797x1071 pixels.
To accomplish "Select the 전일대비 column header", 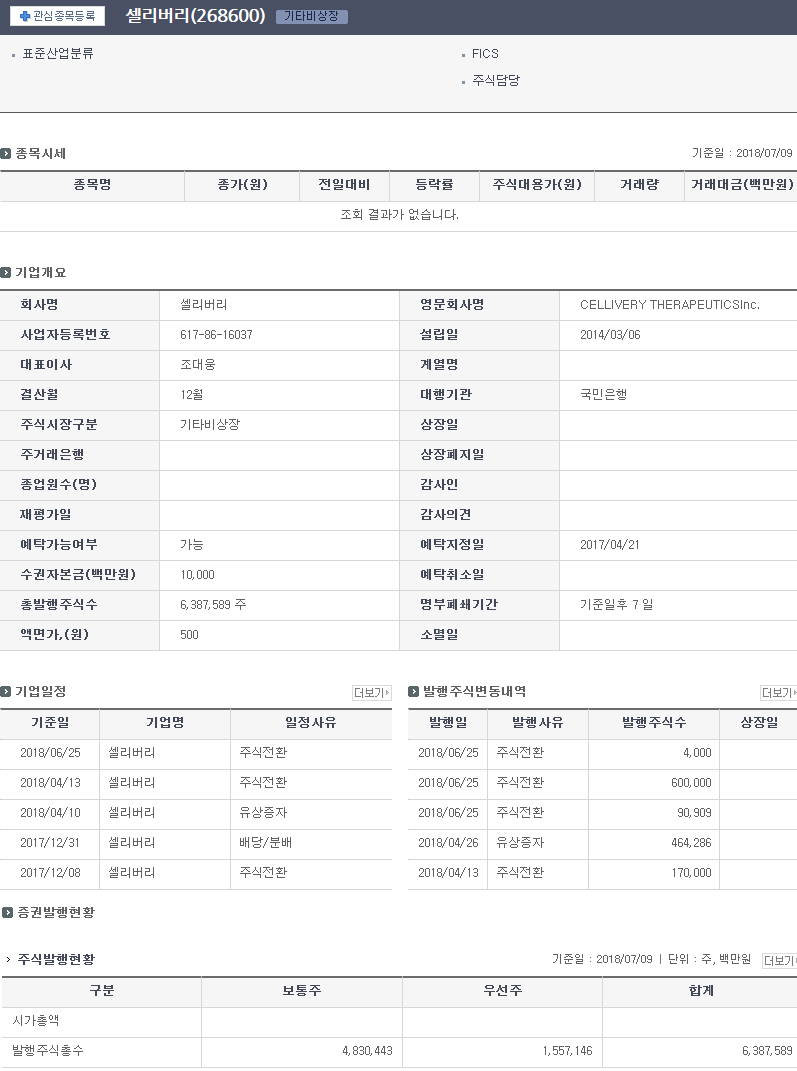I will point(344,185).
